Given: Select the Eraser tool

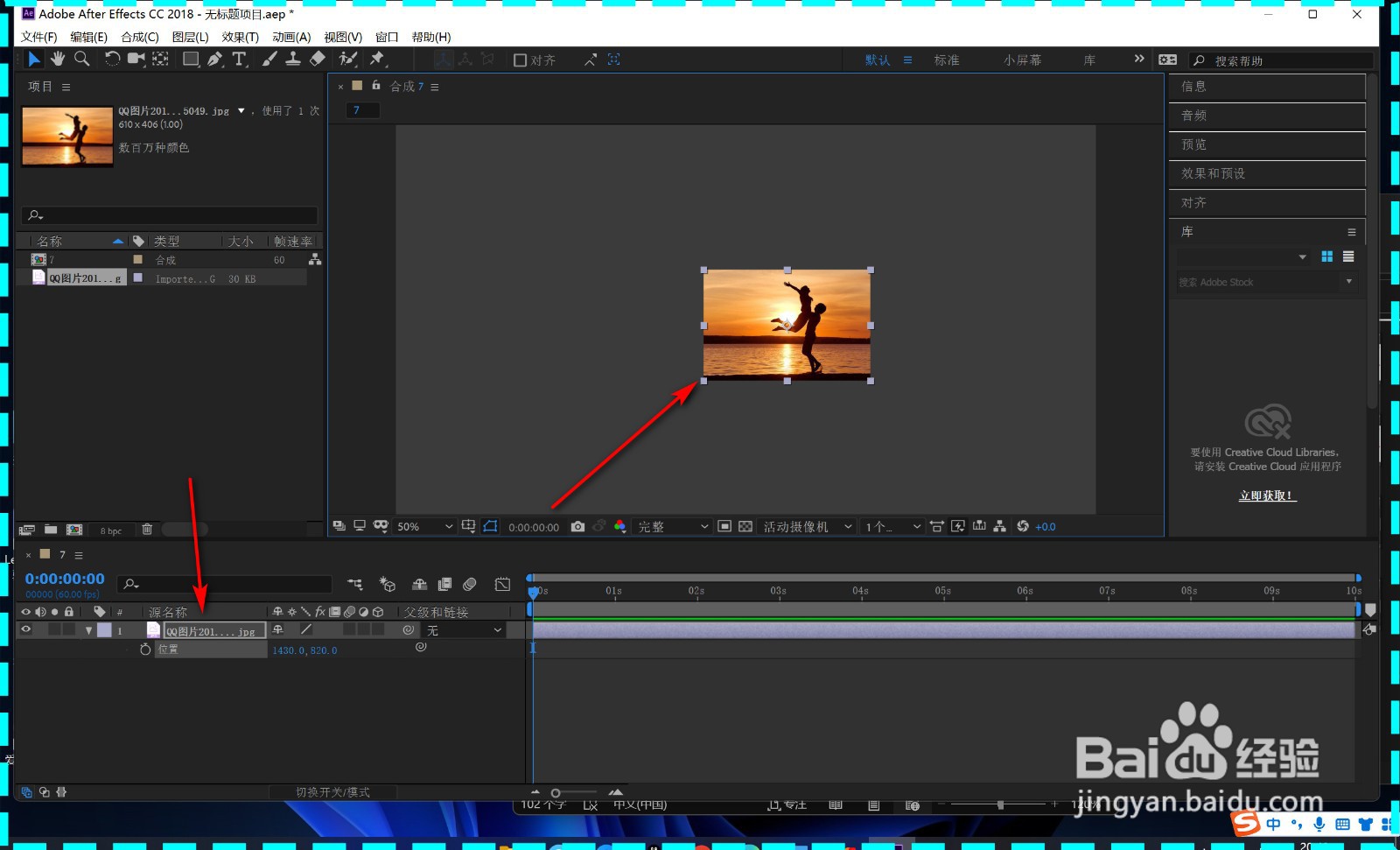Looking at the screenshot, I should pos(318,59).
